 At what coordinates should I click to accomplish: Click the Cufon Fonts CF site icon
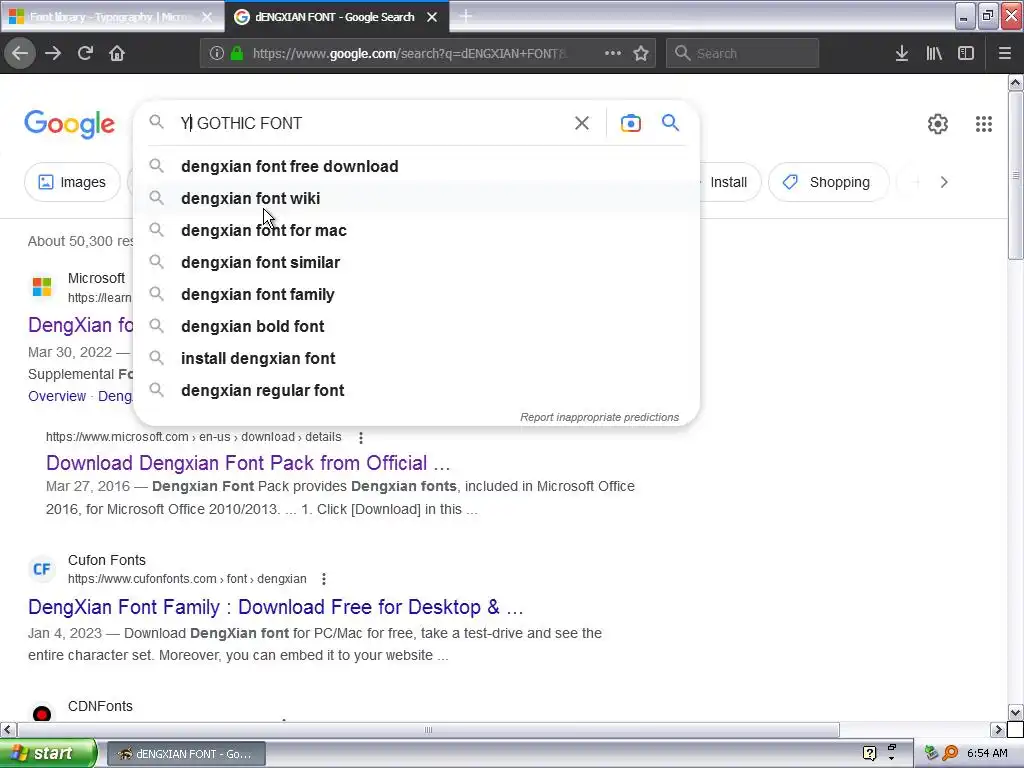(x=42, y=569)
